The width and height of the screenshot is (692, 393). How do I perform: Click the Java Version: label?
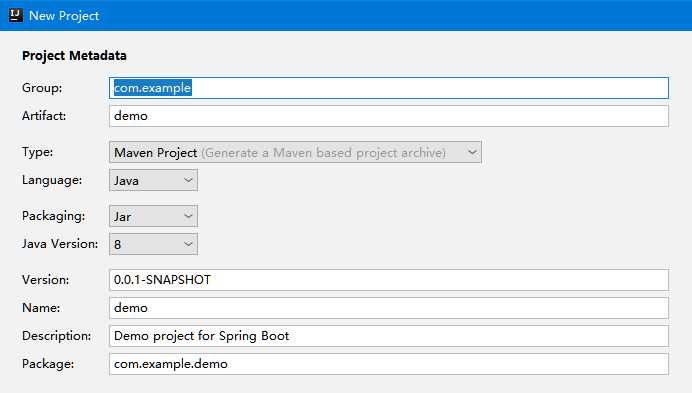coord(60,244)
